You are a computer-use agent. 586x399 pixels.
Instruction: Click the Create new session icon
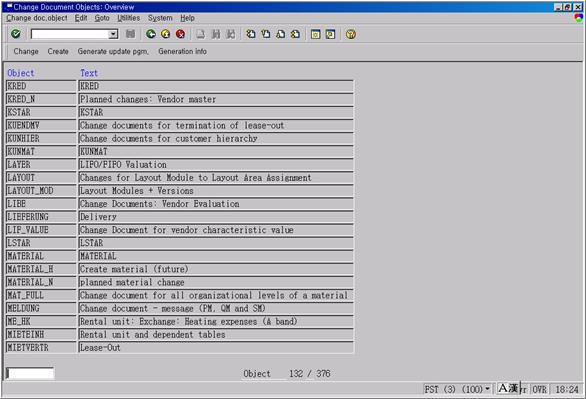pos(315,34)
